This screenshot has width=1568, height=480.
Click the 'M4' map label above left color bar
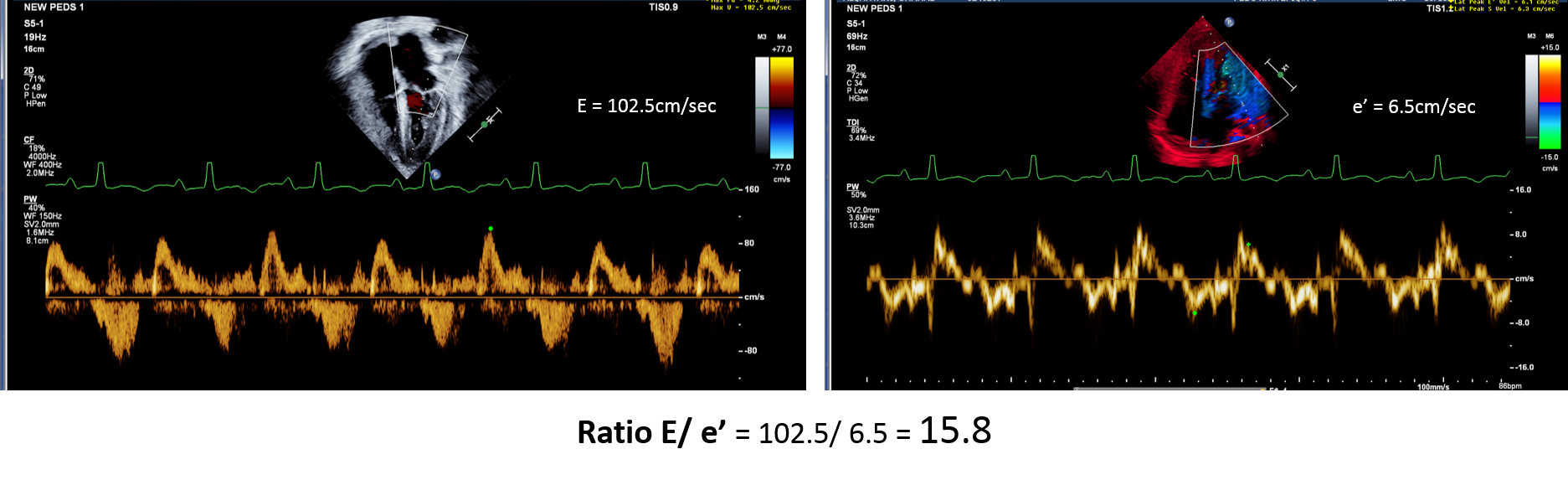(782, 37)
